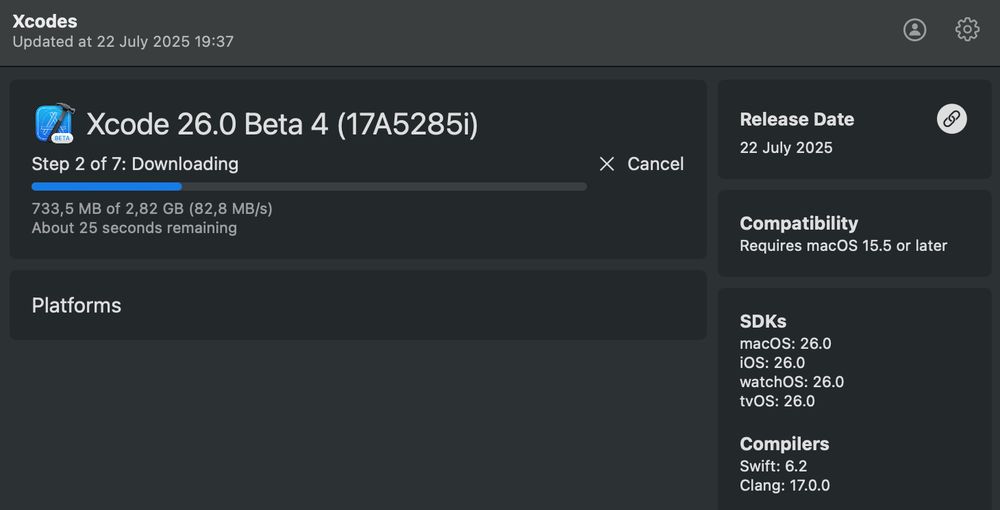
Task: Click the Step 2 of 7 status text
Action: [135, 164]
